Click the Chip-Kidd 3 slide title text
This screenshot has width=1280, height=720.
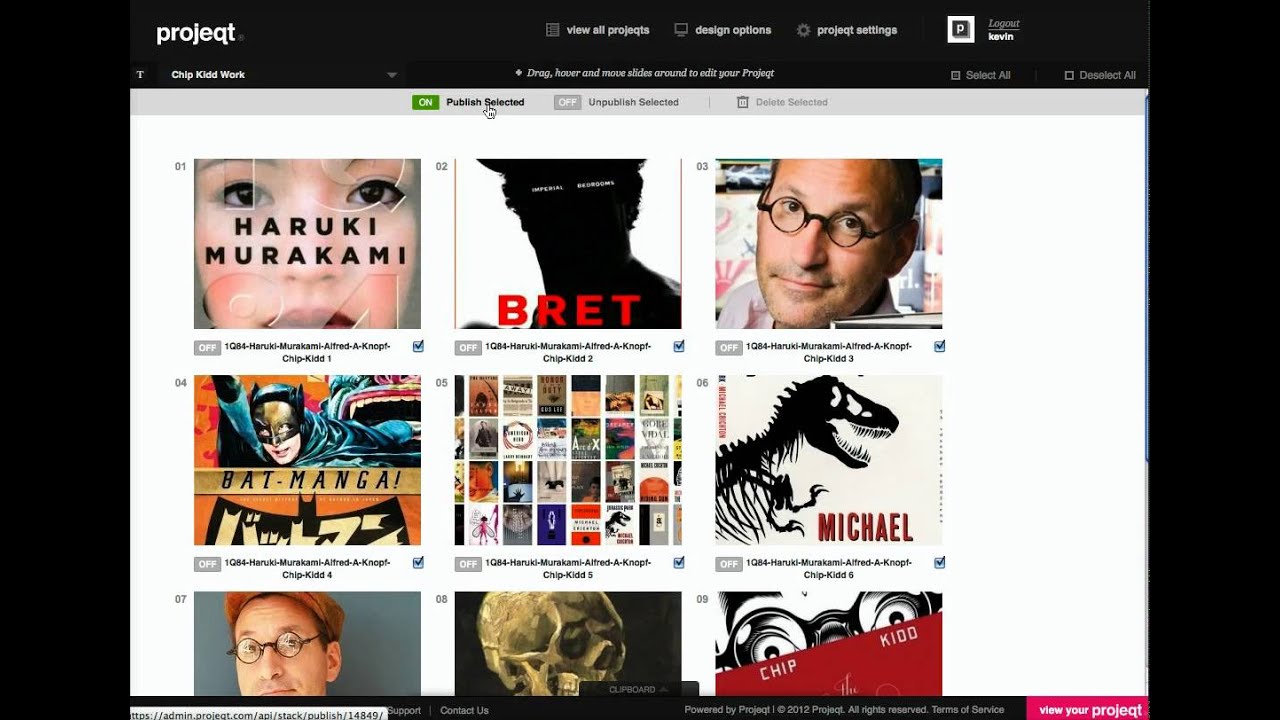[x=829, y=352]
